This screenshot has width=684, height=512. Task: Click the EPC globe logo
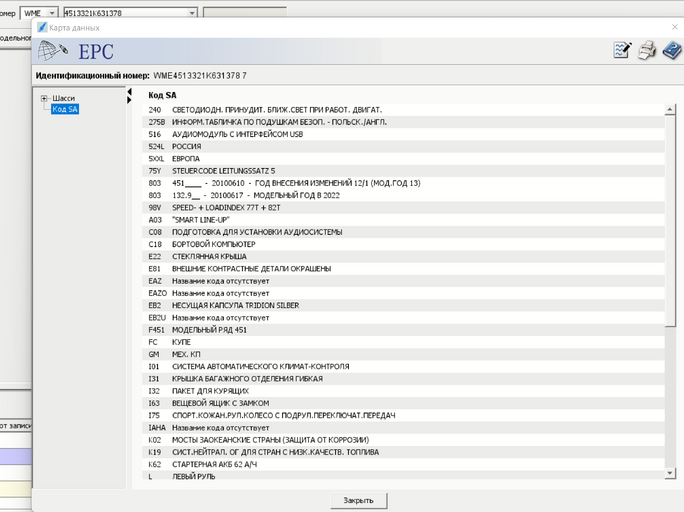coord(53,51)
